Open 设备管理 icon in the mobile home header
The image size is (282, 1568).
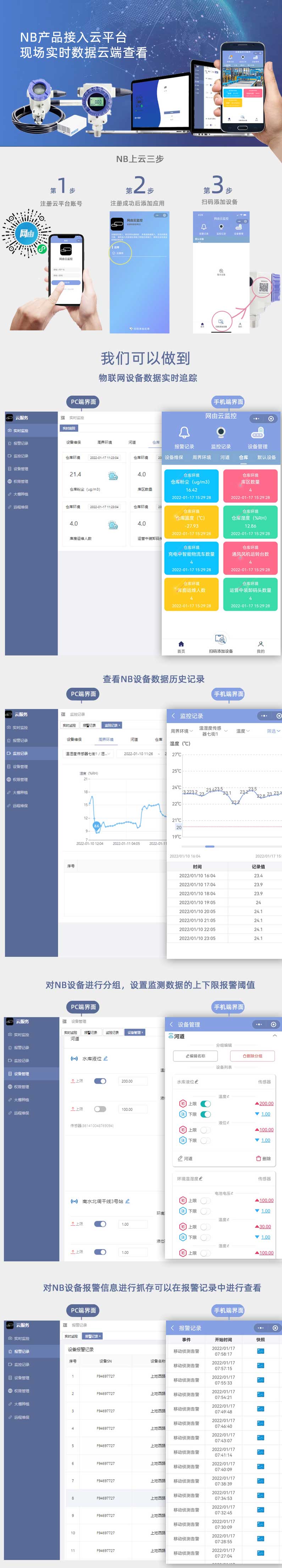click(x=257, y=432)
